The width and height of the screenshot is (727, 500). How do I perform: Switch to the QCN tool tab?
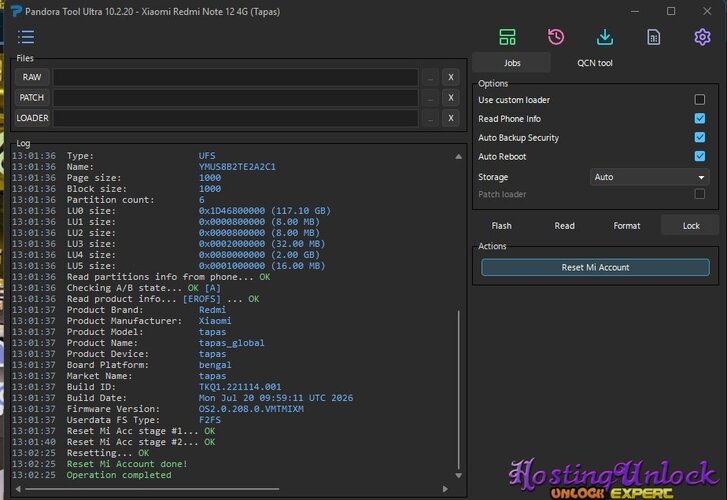pyautogui.click(x=594, y=63)
